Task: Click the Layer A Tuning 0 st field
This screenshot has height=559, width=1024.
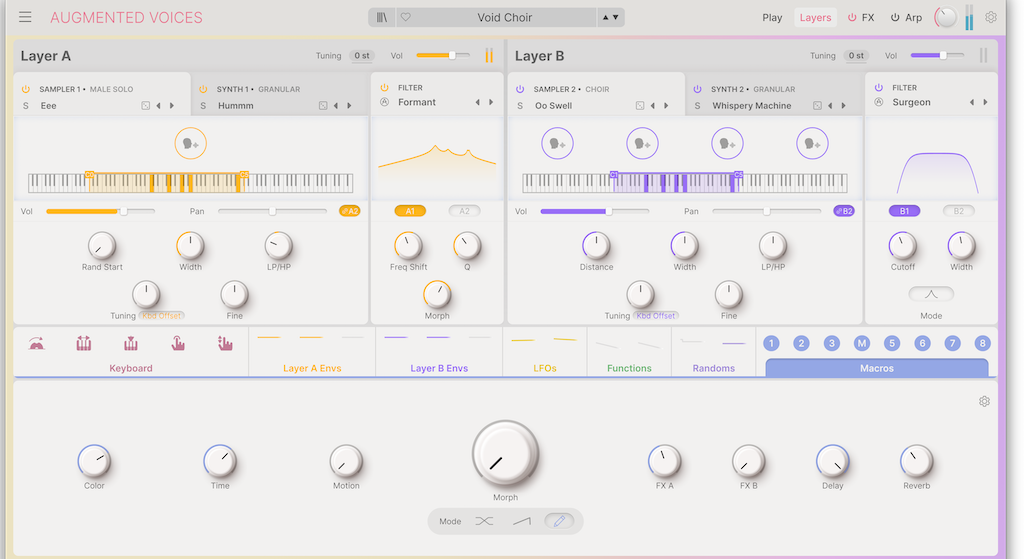Action: point(362,56)
